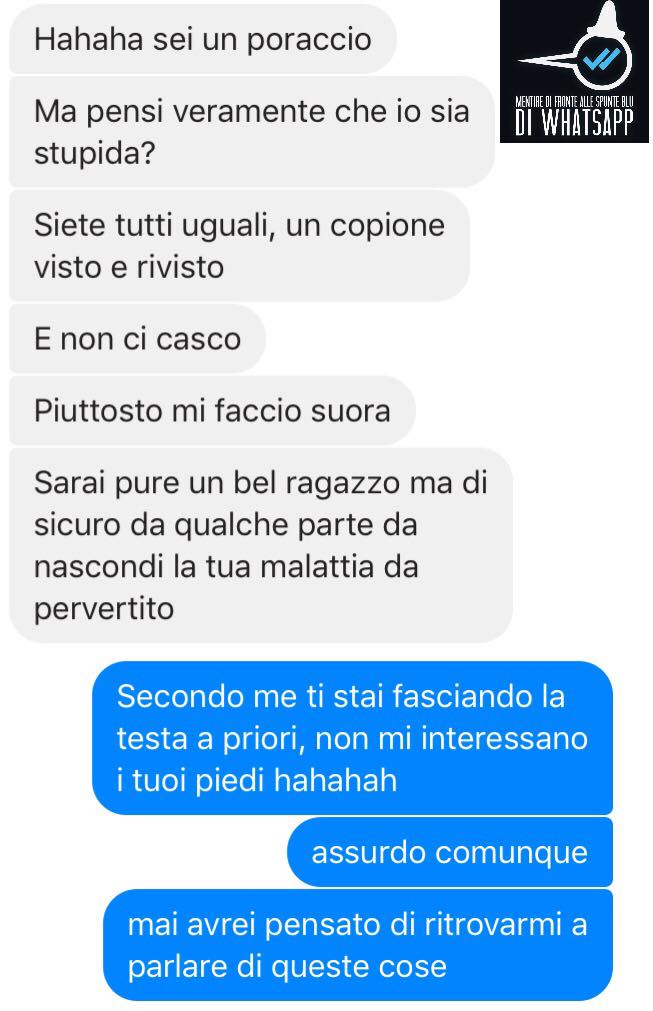
Task: Click the word 'pervertito' in the gray bubble
Action: coord(104,609)
